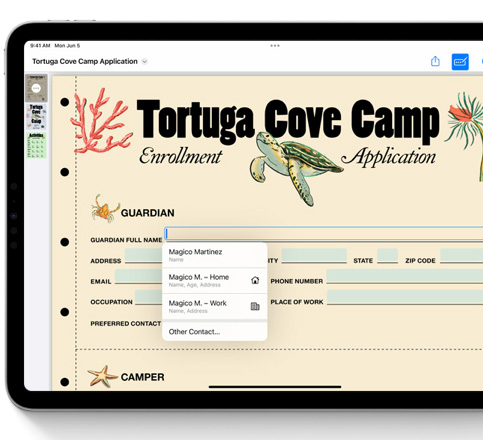The height and width of the screenshot is (440, 483).
Task: Select the Magico M. – Work autofill entry
Action: (215, 306)
